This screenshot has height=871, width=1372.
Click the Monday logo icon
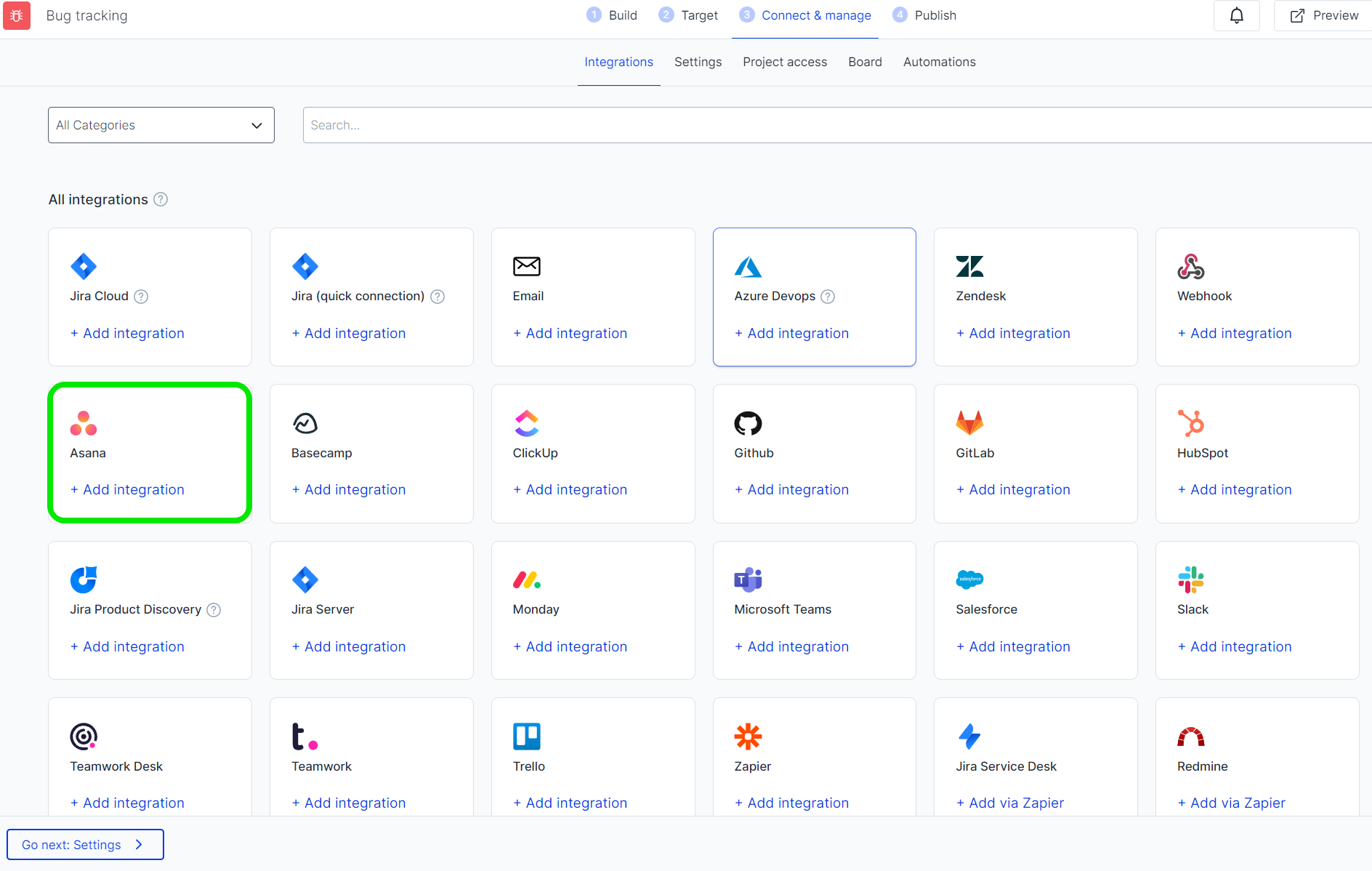pyautogui.click(x=527, y=579)
